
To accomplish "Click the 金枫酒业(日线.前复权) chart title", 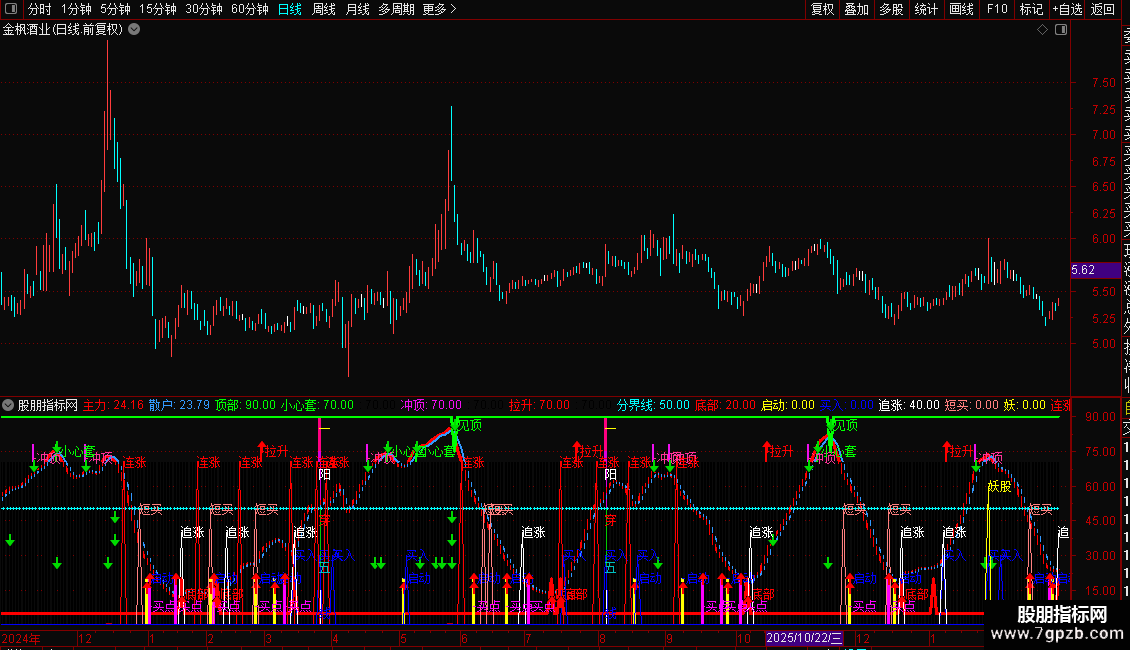I will pos(63,30).
